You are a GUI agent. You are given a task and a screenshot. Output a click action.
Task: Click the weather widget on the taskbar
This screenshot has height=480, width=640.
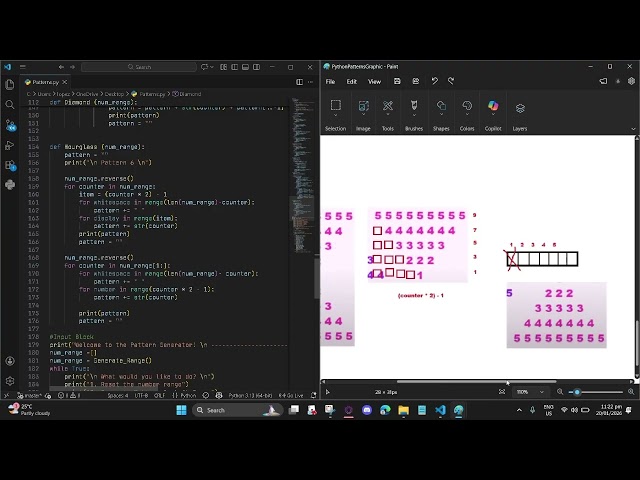tap(29, 410)
